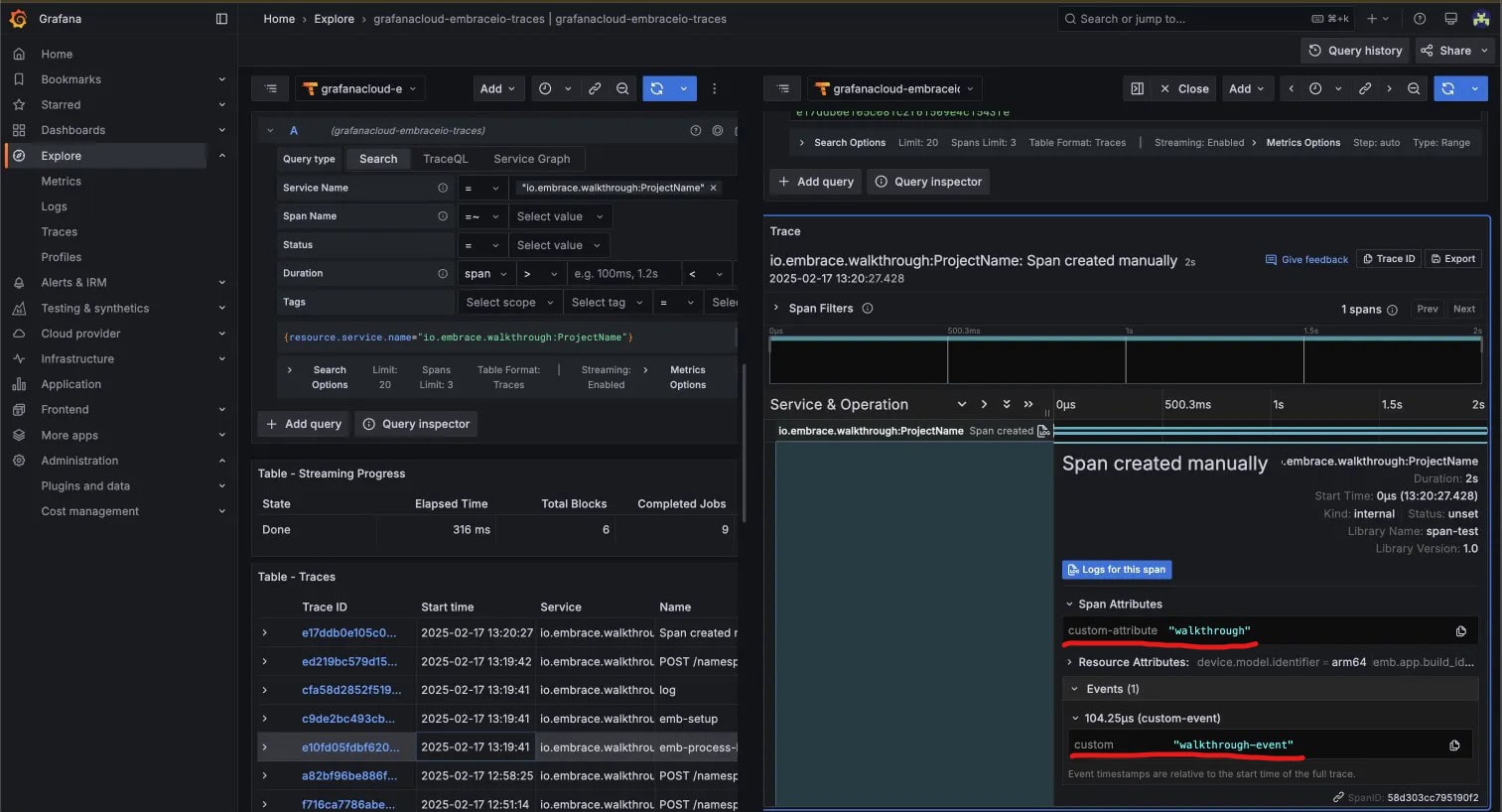The image size is (1502, 812).
Task: Open trace e17ddb0e105c0 link
Action: click(348, 633)
